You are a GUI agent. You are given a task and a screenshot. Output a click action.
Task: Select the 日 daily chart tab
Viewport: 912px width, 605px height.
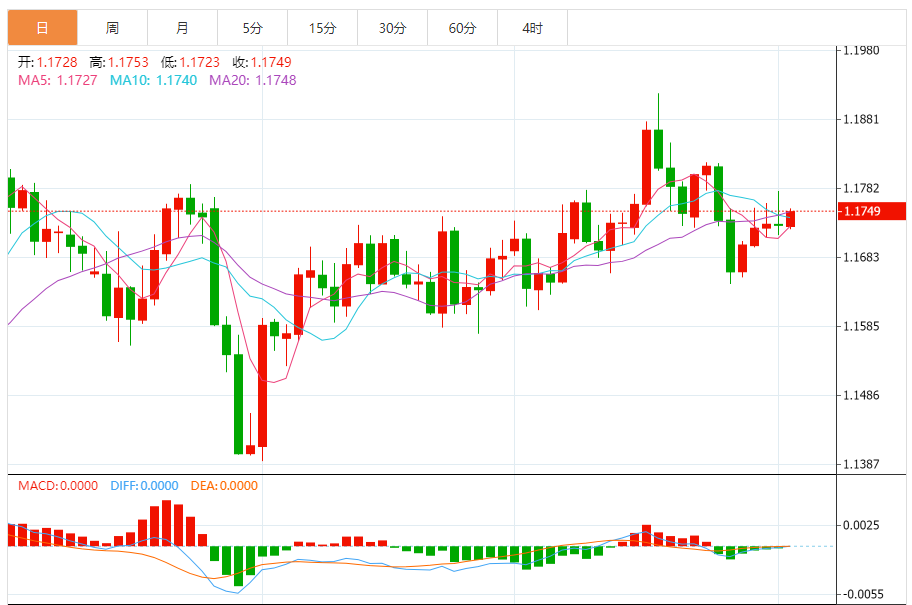tap(42, 28)
